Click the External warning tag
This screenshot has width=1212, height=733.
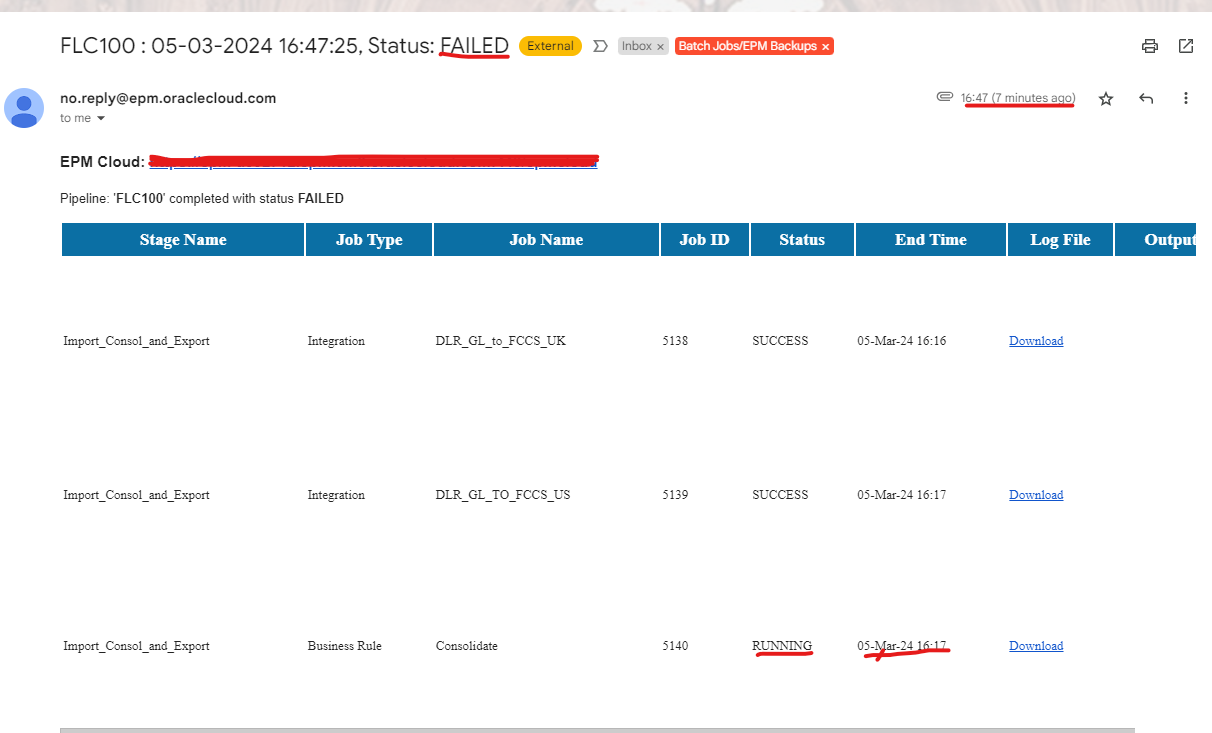click(x=551, y=46)
